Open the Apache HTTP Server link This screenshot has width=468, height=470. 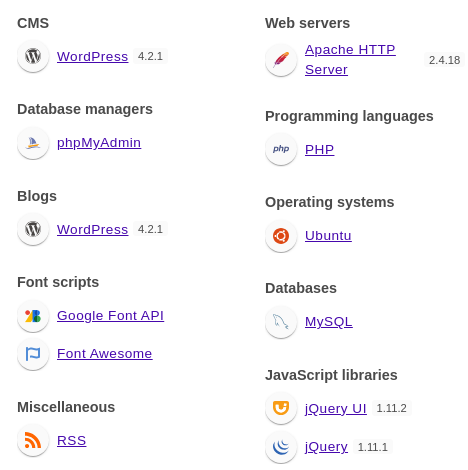(350, 60)
